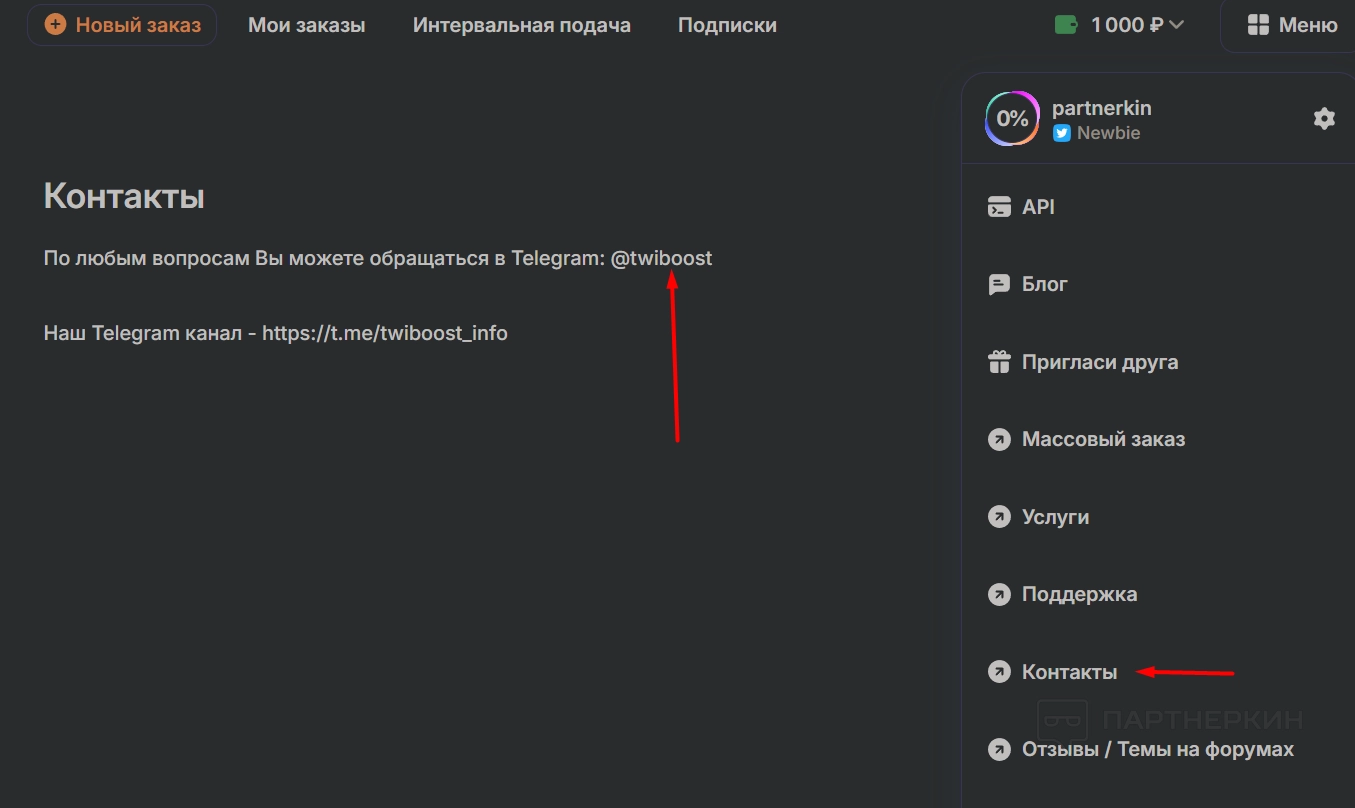Select Контакты menu item
This screenshot has width=1355, height=808.
pos(1069,672)
